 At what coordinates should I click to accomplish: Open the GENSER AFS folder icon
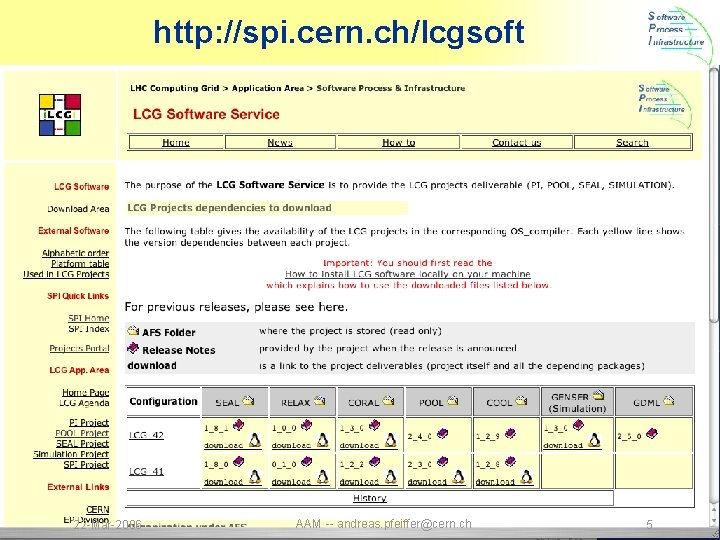pos(598,394)
